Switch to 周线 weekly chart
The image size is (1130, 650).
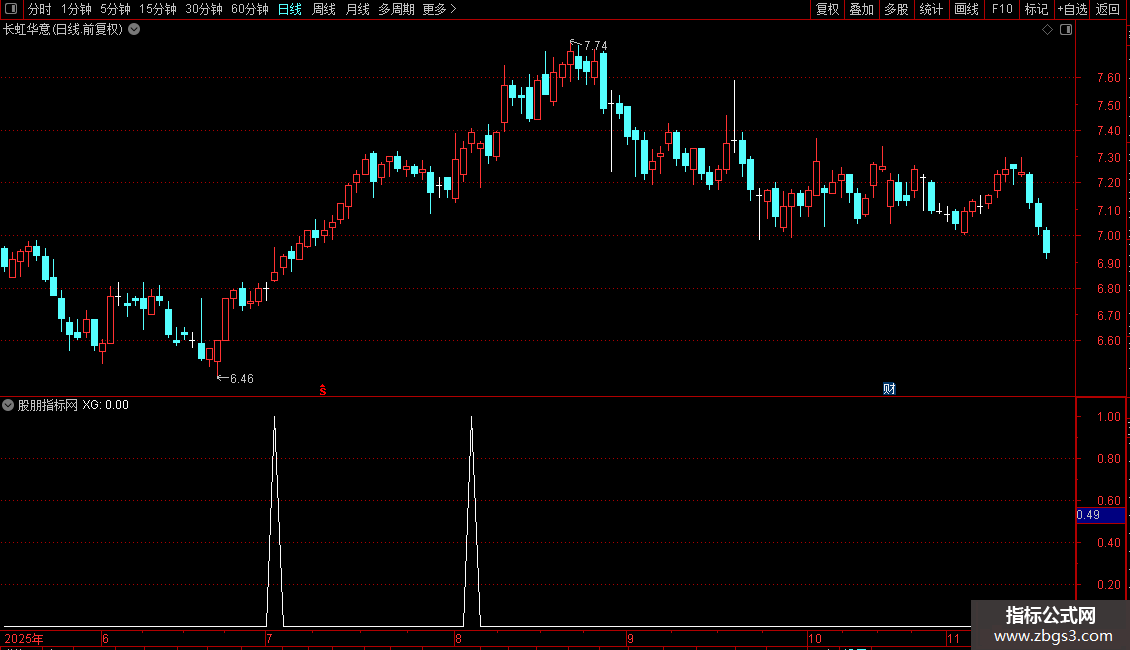pyautogui.click(x=324, y=9)
